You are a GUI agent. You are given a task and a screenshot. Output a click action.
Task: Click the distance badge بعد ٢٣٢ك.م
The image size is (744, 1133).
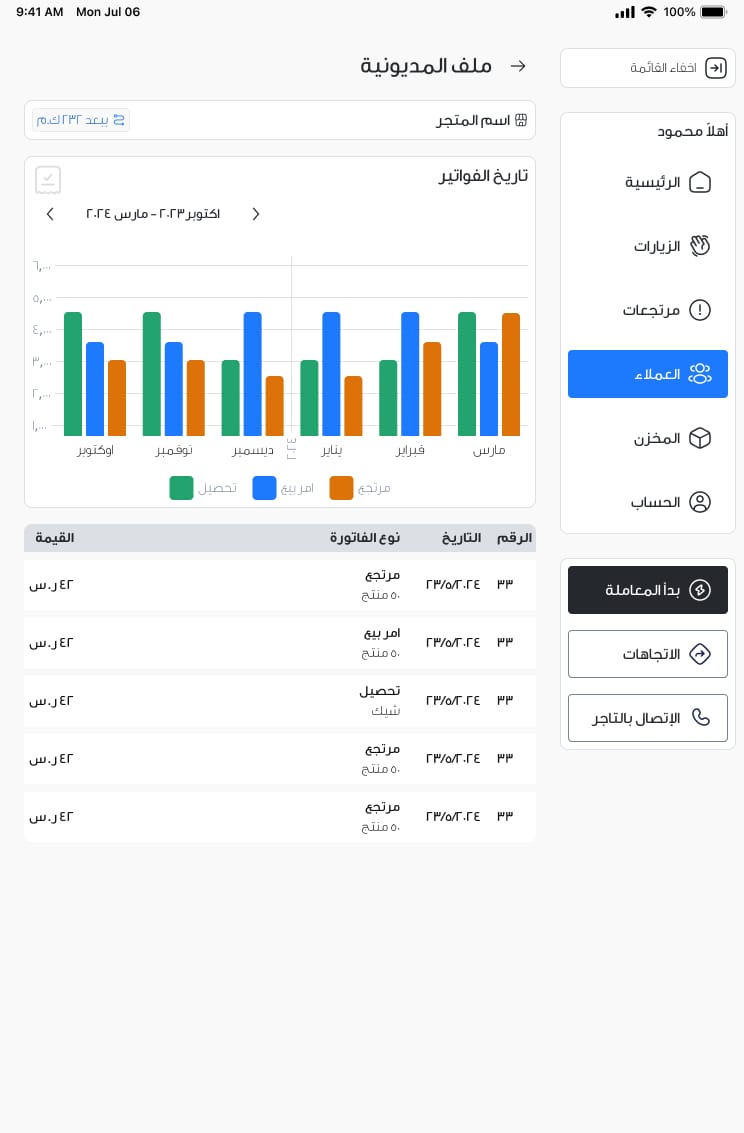pos(81,120)
